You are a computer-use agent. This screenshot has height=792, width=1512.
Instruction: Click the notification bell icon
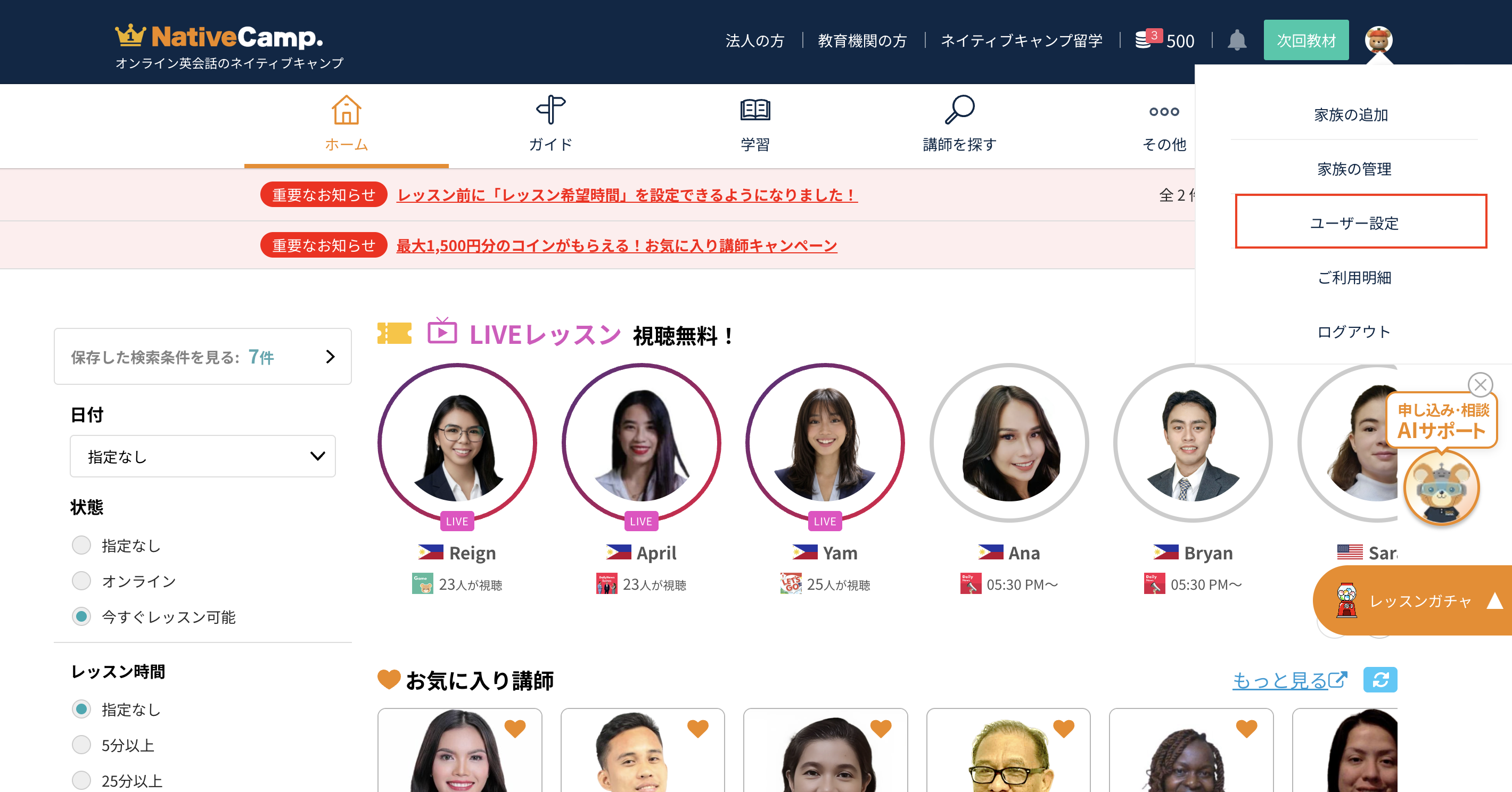pyautogui.click(x=1237, y=40)
